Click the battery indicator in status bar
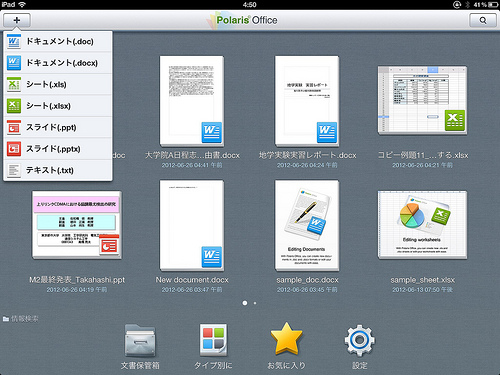500x375 pixels. 493,5
